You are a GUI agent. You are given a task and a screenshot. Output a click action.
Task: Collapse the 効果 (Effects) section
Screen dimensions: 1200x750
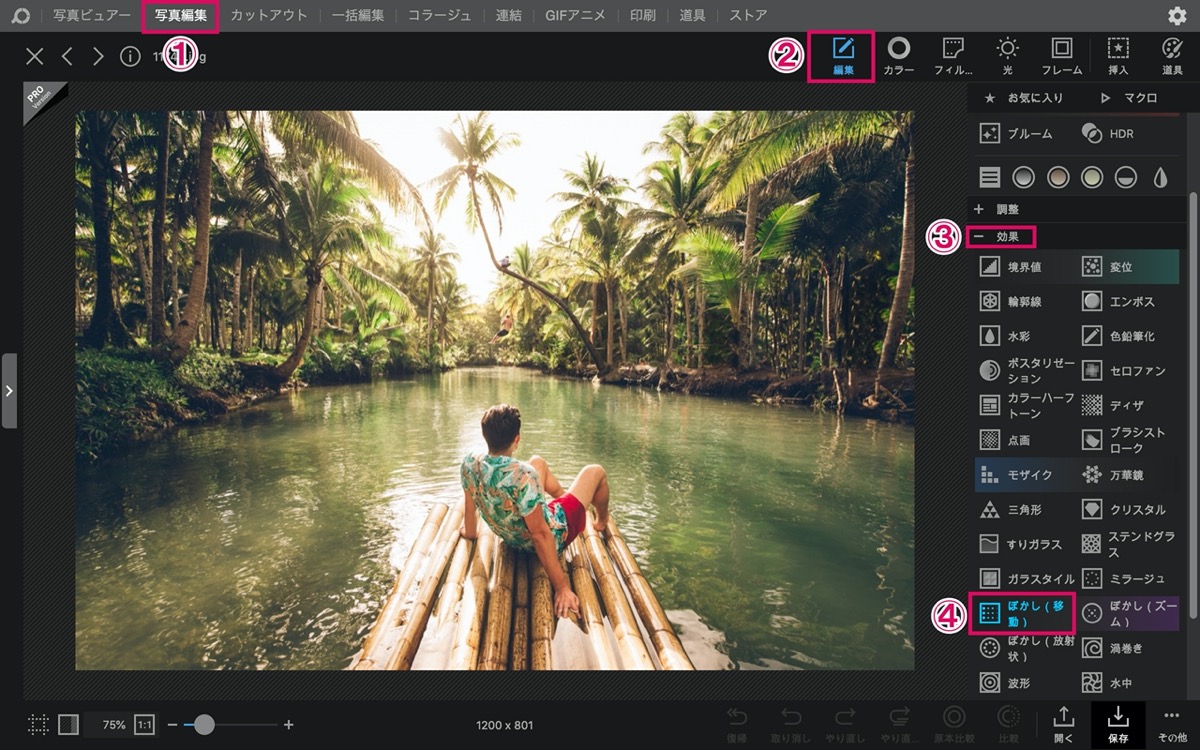tap(998, 237)
